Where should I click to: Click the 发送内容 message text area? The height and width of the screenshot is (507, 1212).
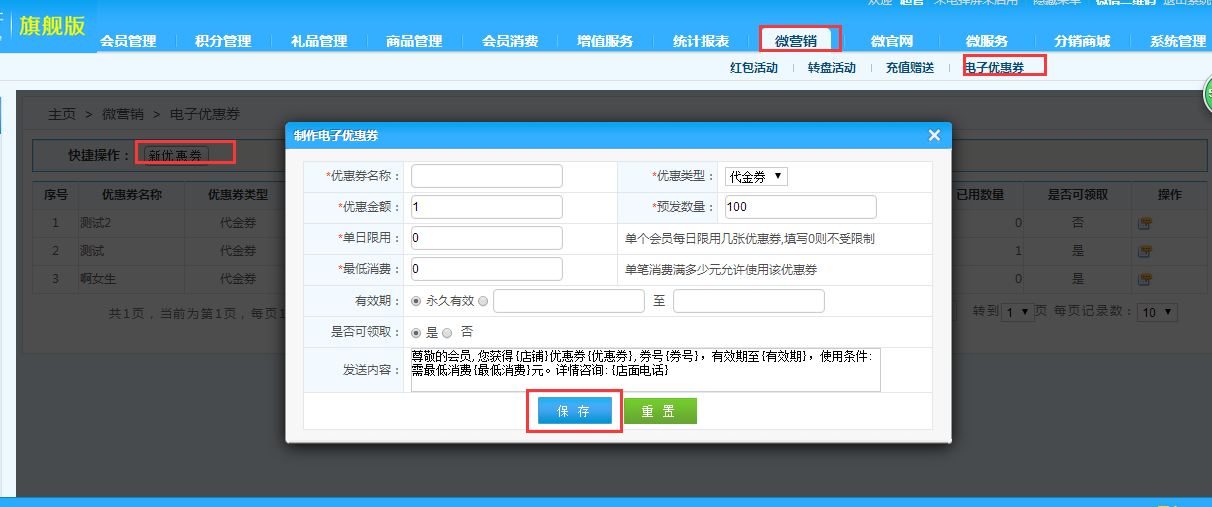pyautogui.click(x=645, y=370)
